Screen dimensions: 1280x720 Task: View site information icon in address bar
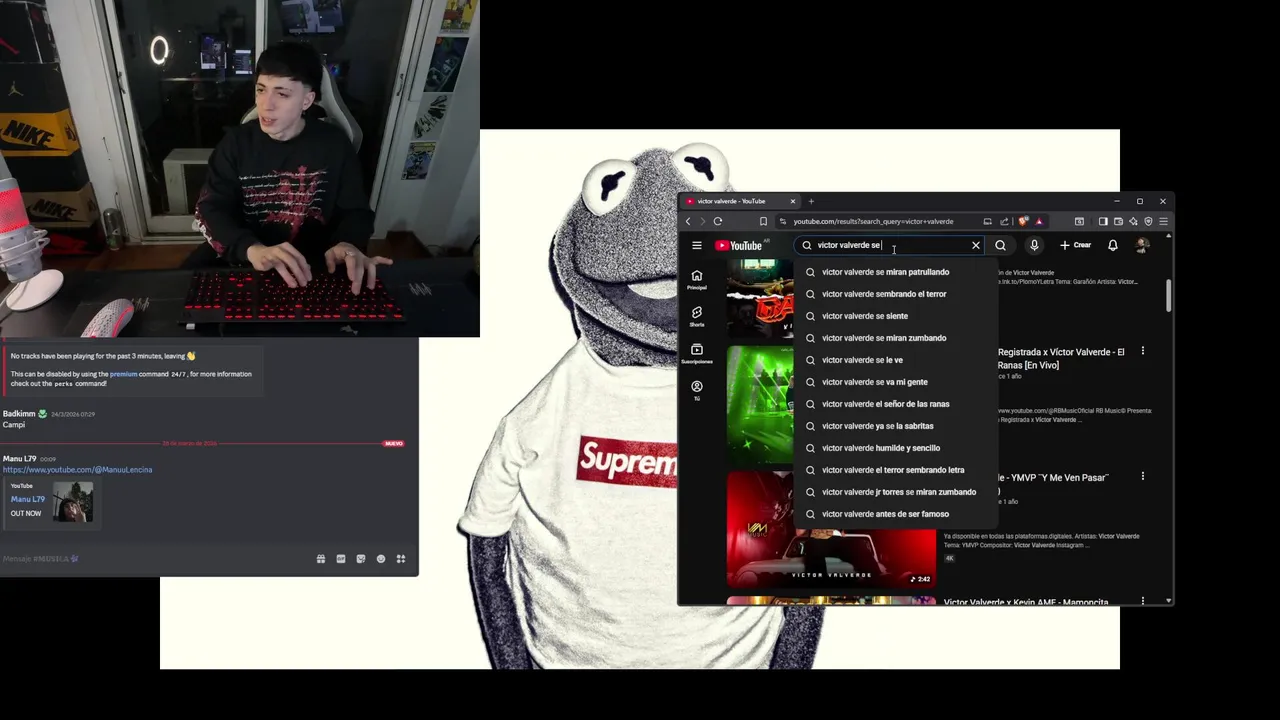coord(784,221)
